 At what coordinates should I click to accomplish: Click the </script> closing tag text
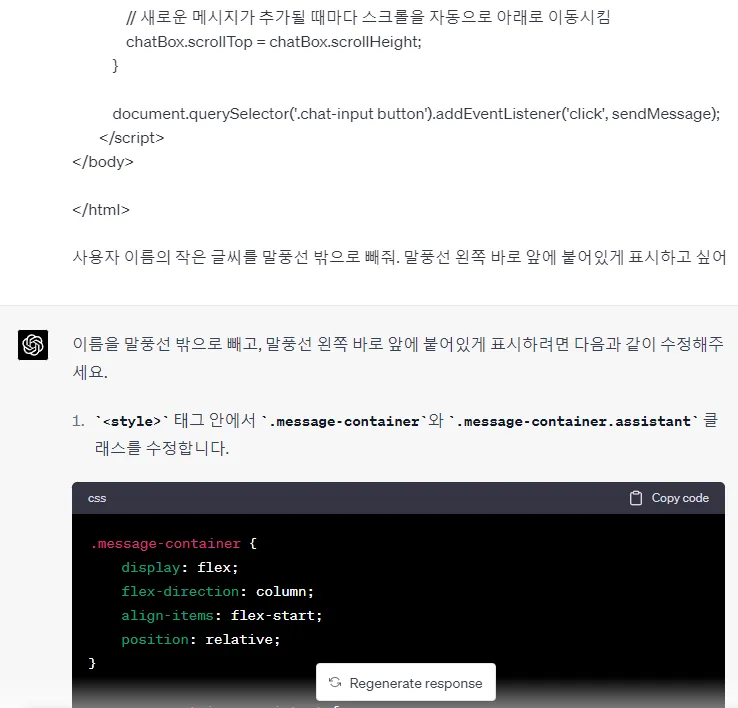(132, 138)
